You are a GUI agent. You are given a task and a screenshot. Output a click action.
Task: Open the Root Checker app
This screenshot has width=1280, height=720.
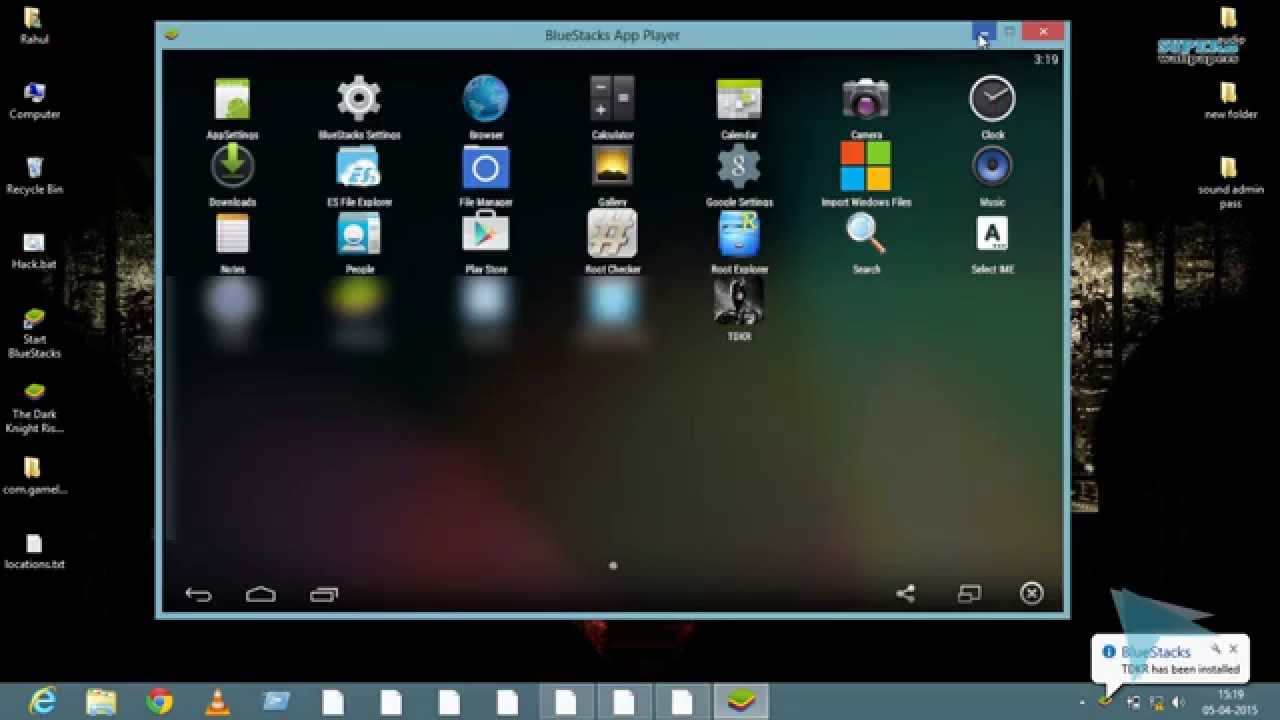(612, 234)
